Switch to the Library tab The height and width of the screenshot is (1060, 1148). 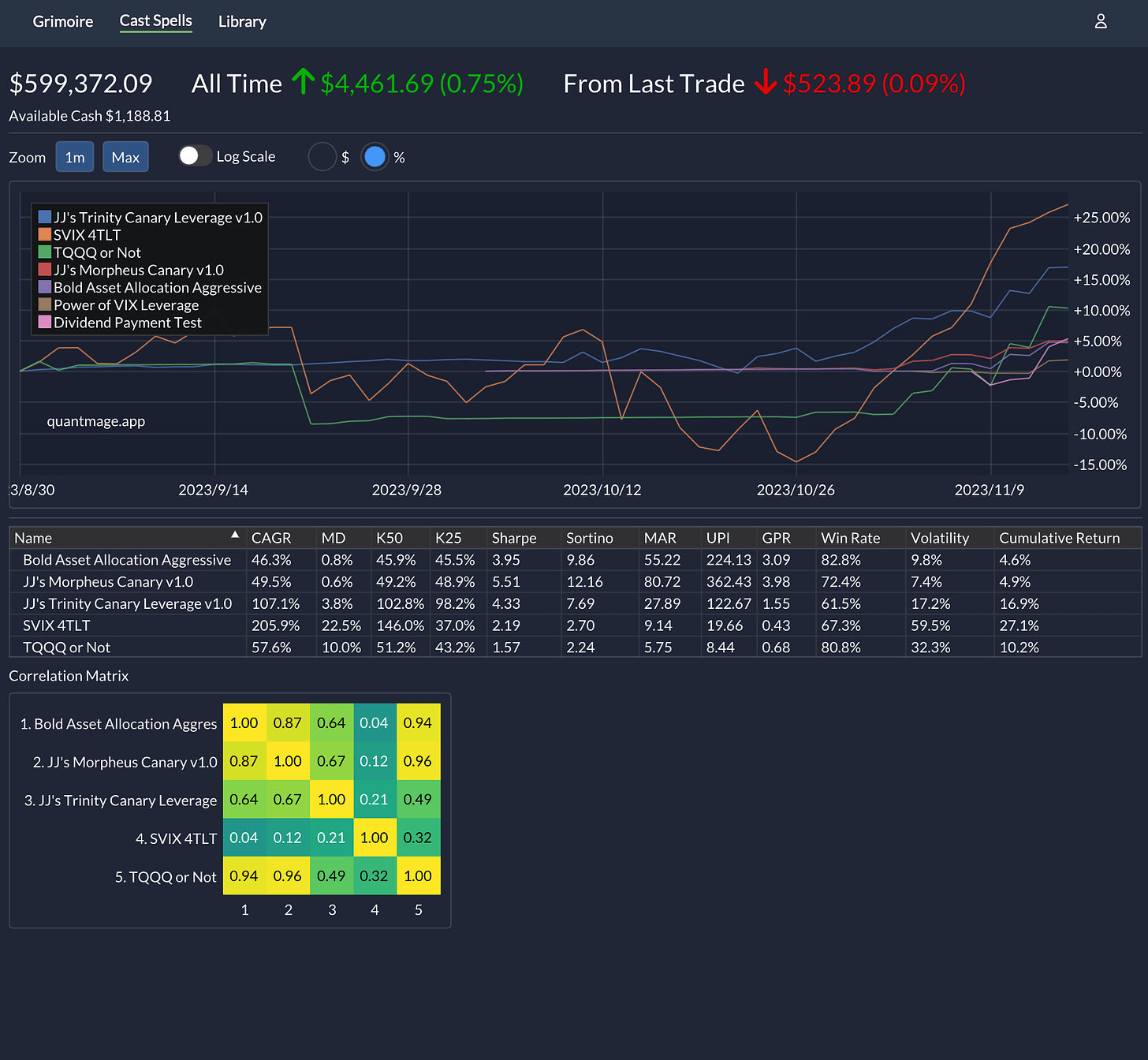click(242, 21)
